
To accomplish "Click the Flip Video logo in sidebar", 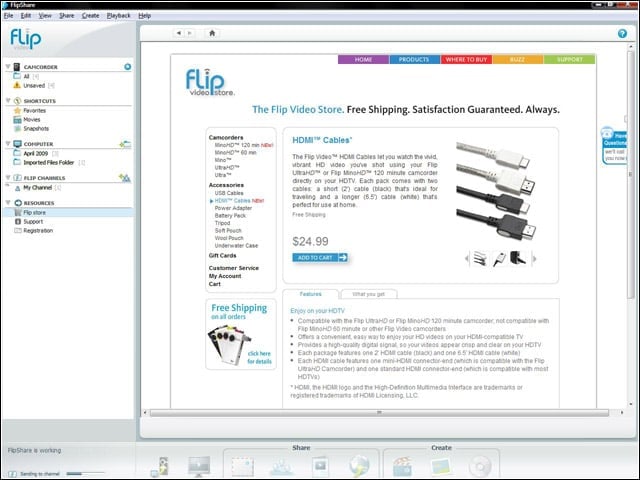I will [x=25, y=39].
